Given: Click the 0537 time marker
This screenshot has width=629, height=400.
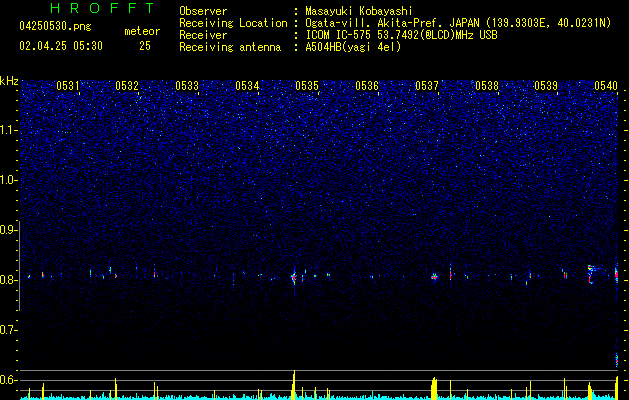Looking at the screenshot, I should coord(427,86).
